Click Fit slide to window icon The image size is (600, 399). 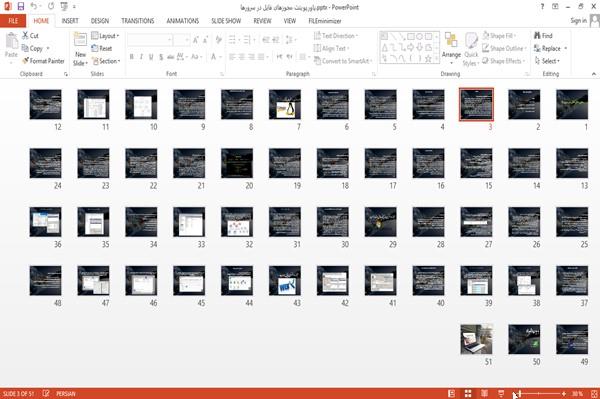pos(594,394)
